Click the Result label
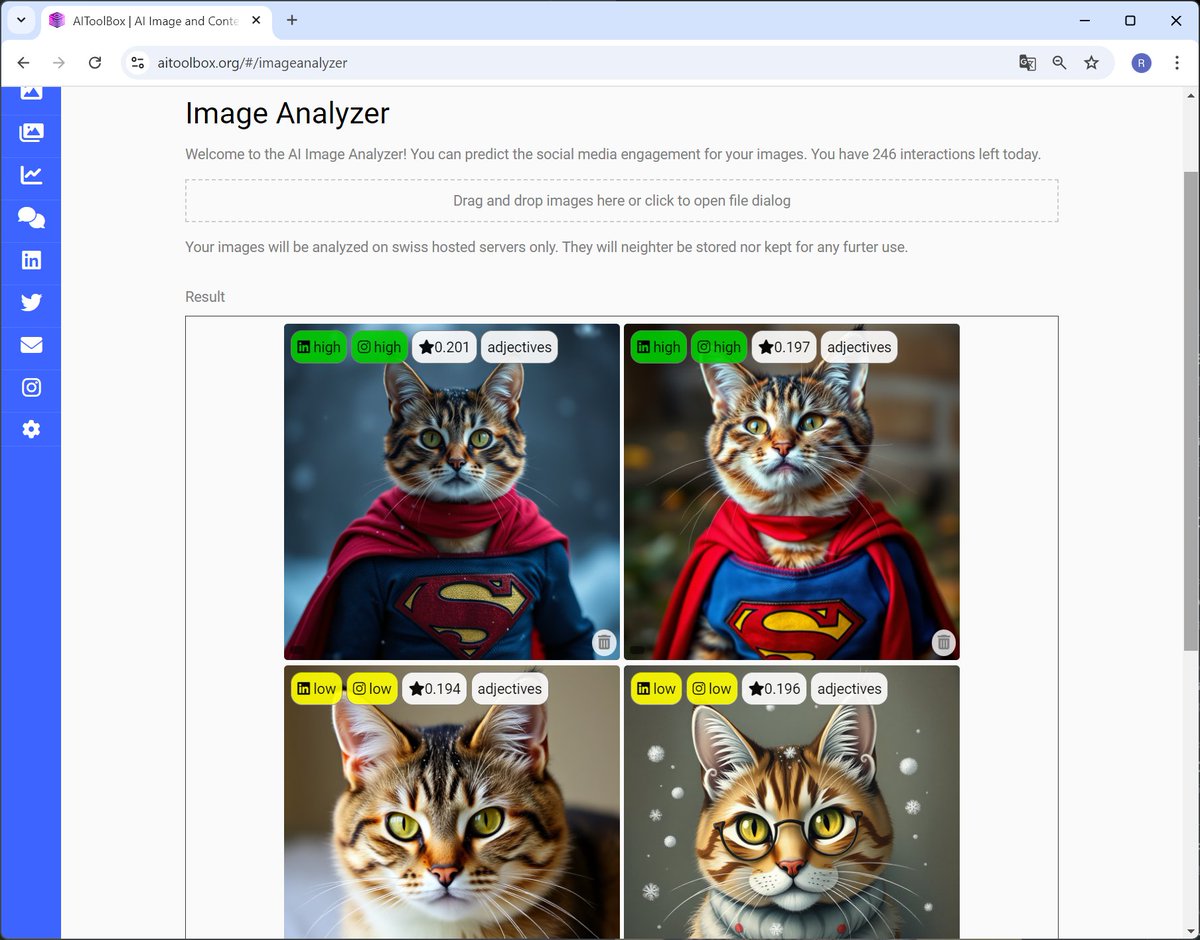The height and width of the screenshot is (940, 1200). pos(205,297)
